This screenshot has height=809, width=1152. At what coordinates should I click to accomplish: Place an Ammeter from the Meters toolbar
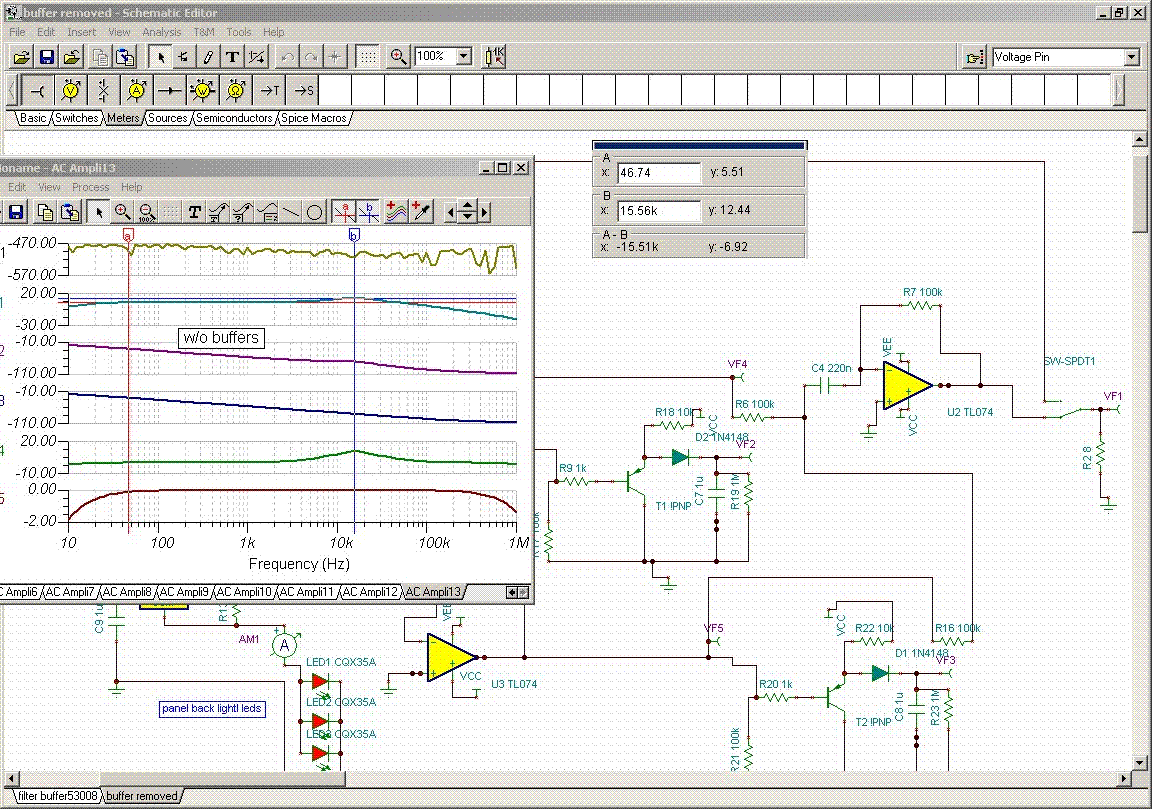(137, 90)
